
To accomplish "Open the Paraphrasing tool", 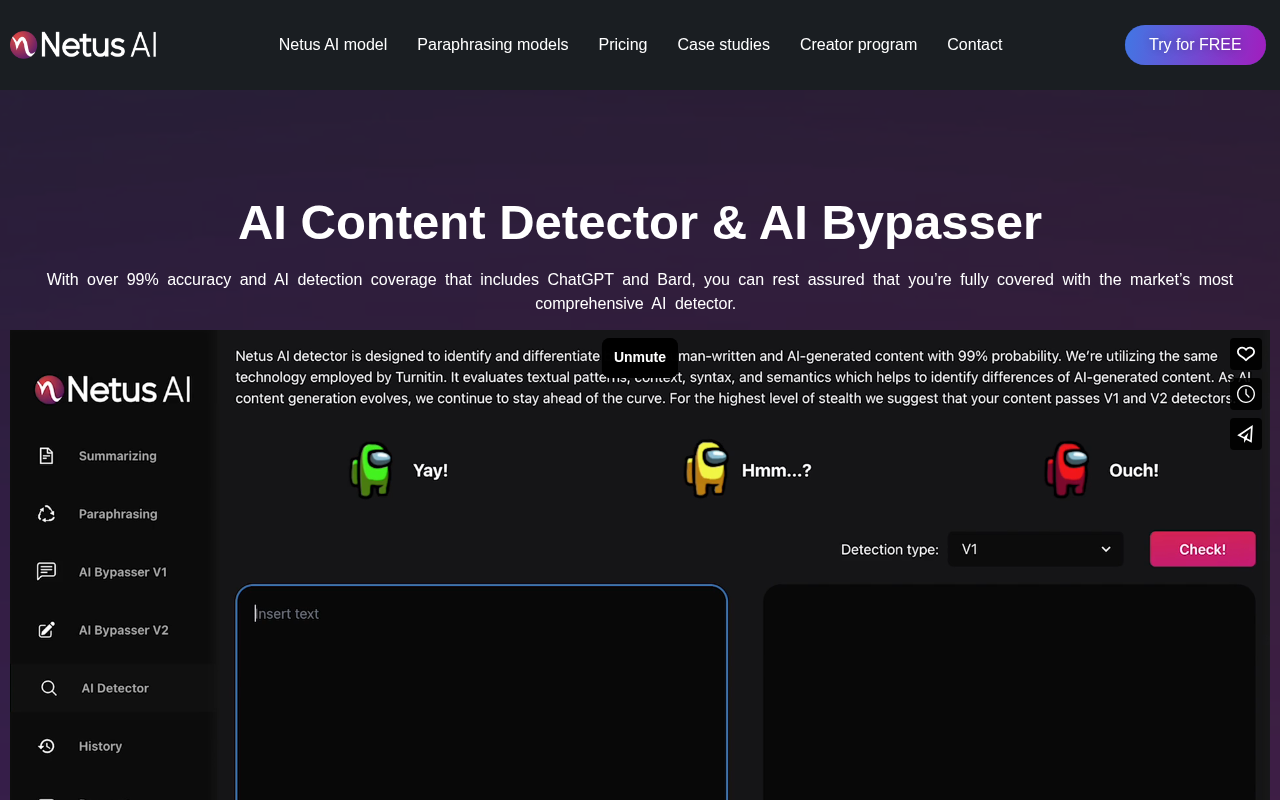I will coord(118,513).
